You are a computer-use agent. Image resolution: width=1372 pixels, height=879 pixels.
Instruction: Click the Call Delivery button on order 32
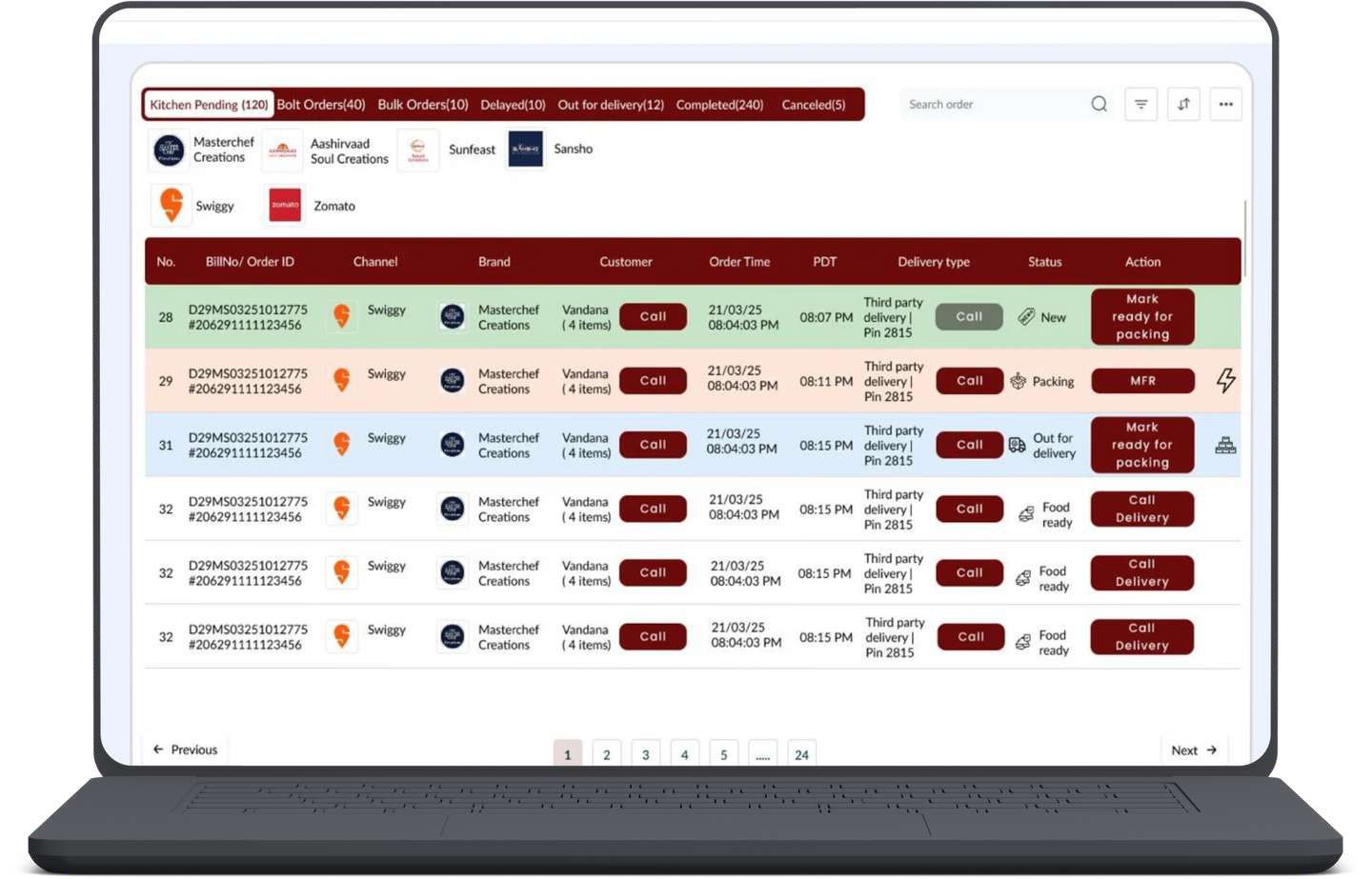pos(1141,509)
